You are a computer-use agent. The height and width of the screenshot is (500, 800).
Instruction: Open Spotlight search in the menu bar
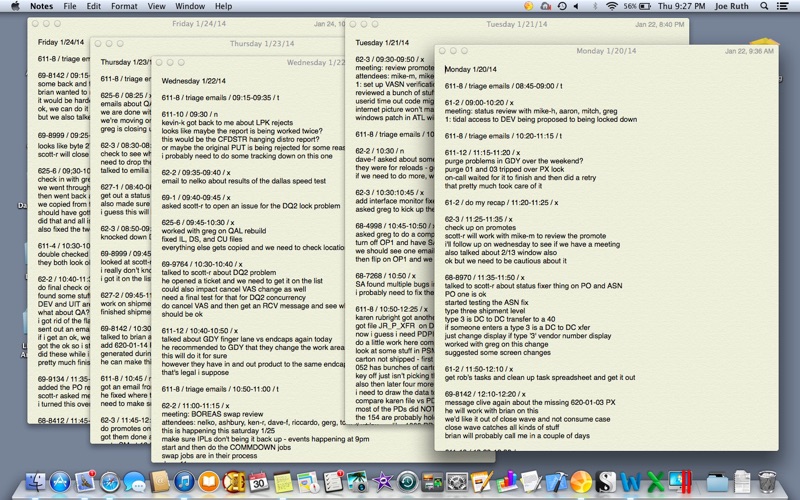[x=764, y=6]
